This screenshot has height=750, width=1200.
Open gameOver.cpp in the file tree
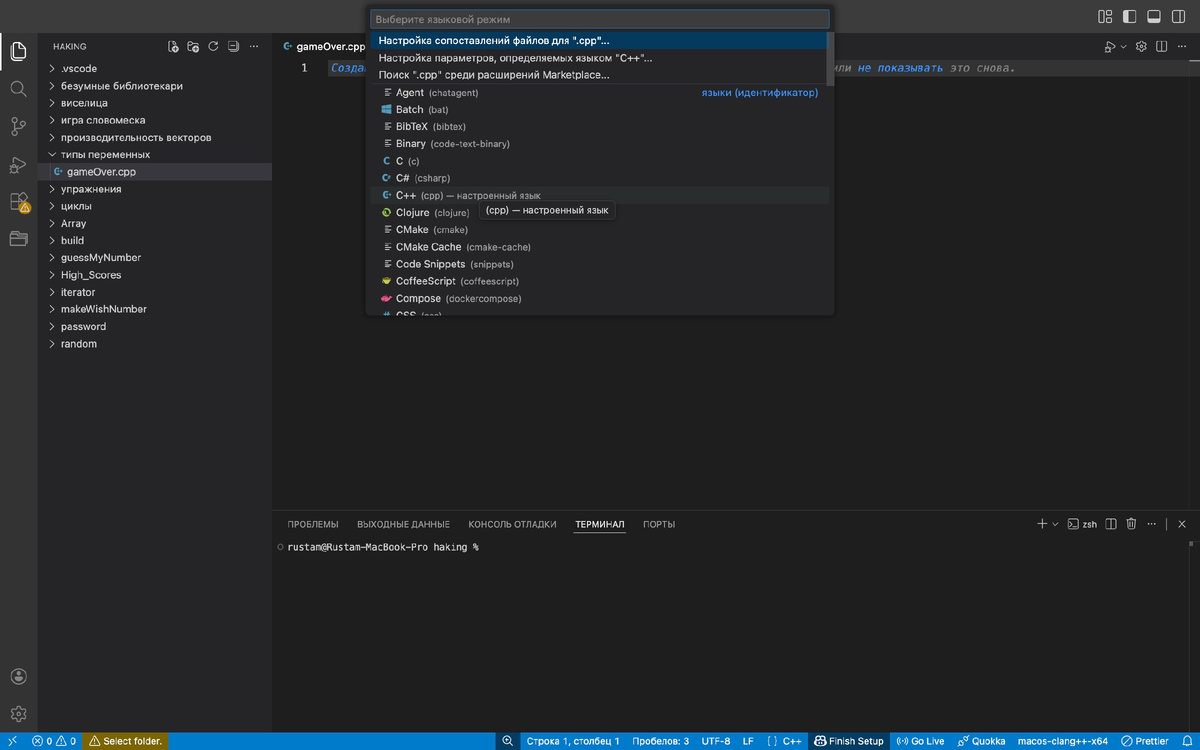coord(155,172)
